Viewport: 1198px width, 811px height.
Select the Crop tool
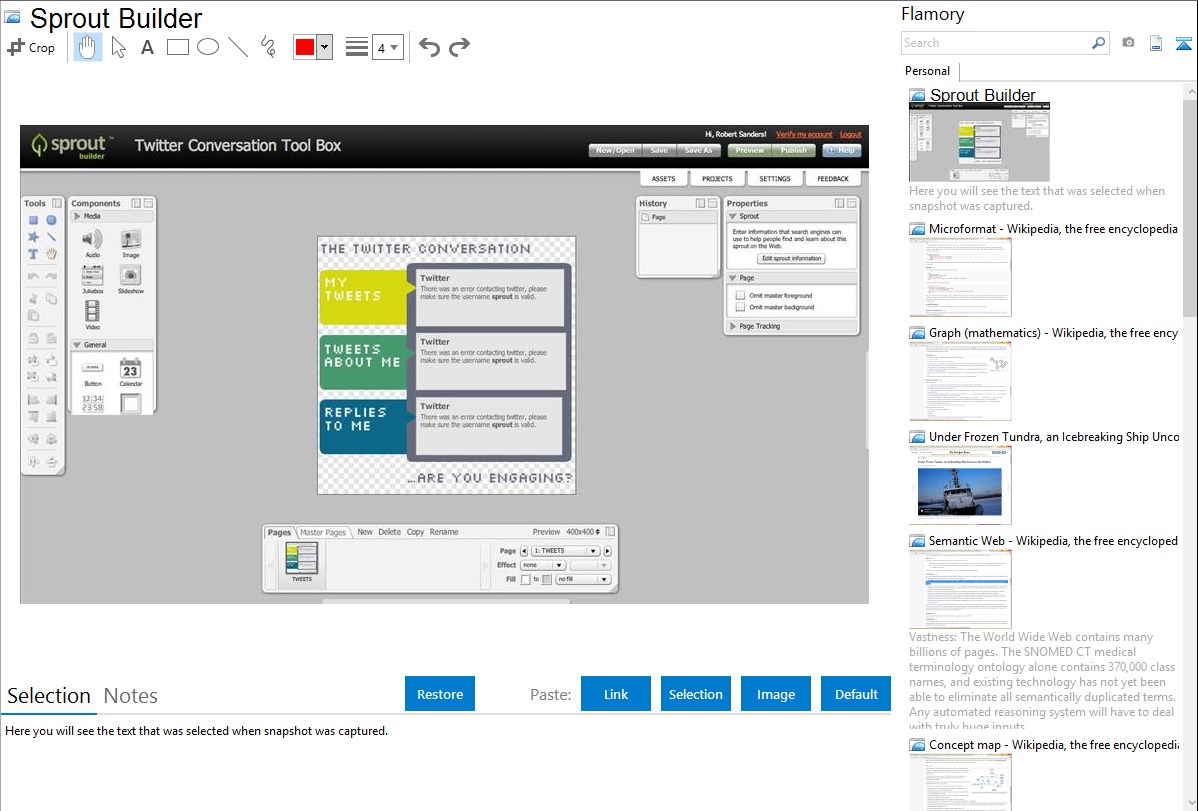[x=31, y=47]
